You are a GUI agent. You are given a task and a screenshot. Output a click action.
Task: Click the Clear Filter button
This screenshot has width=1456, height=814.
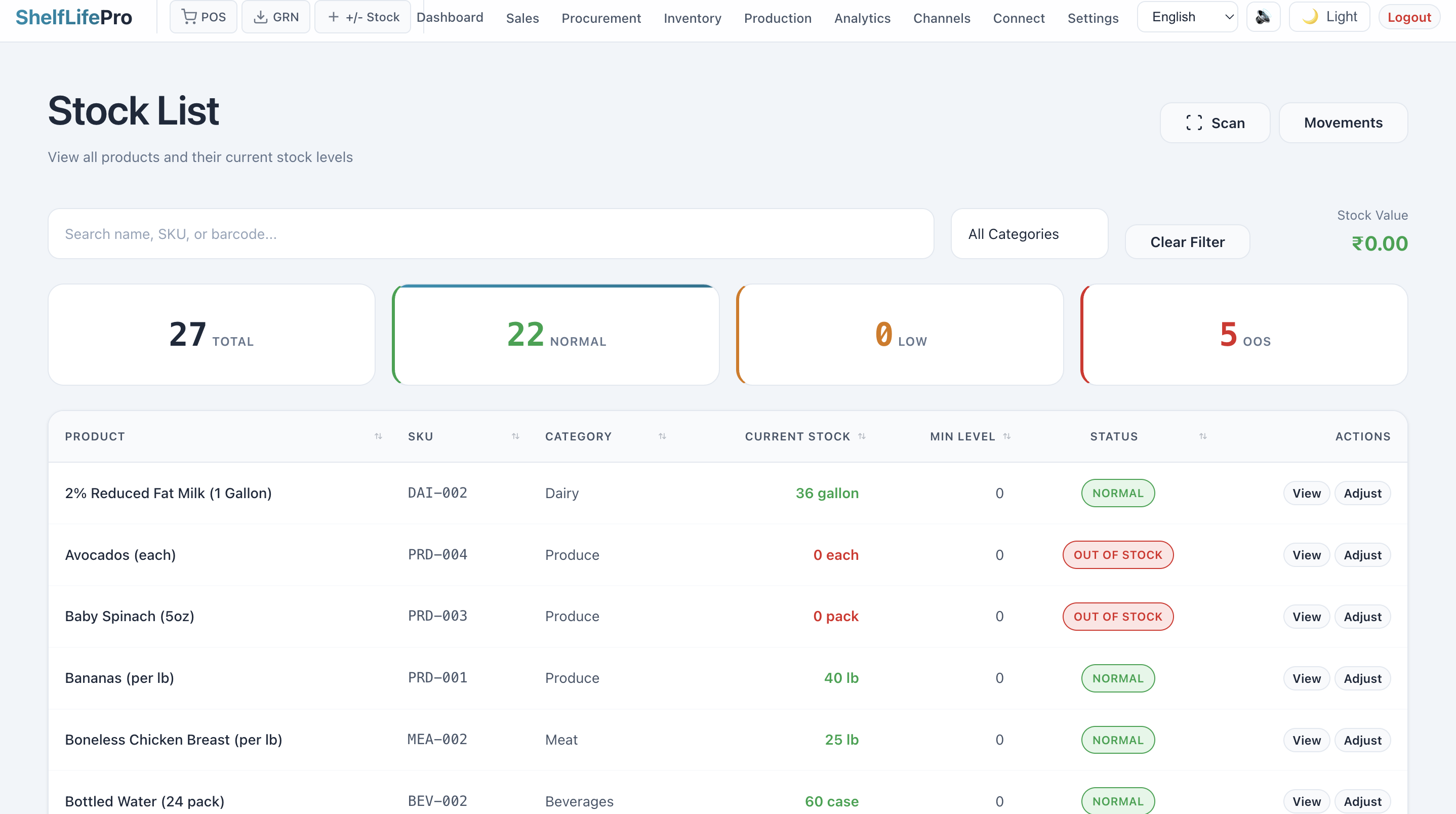coord(1187,242)
